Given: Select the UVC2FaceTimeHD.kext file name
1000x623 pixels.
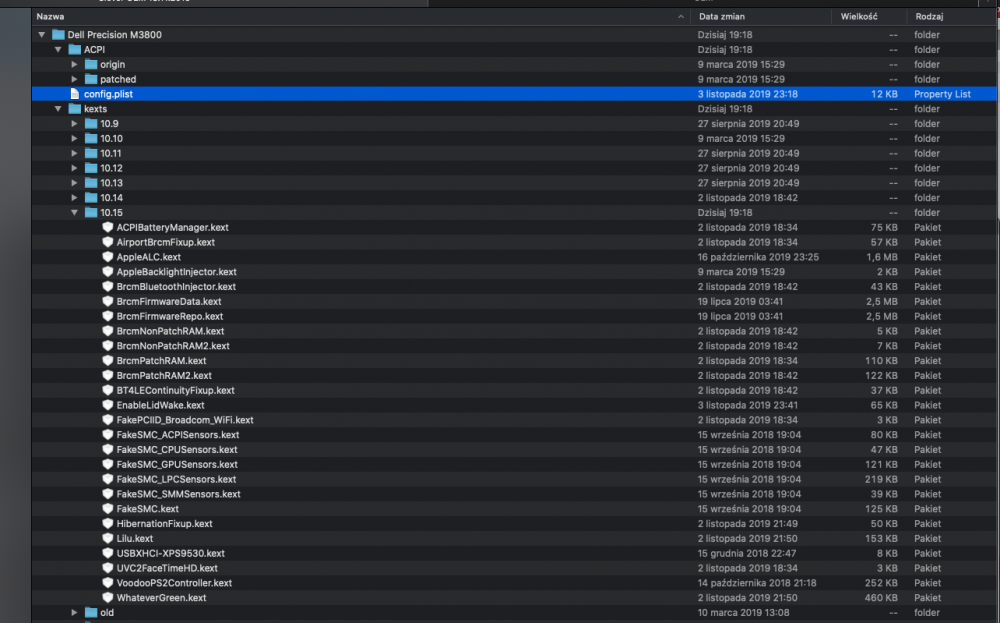Looking at the screenshot, I should click(x=167, y=568).
